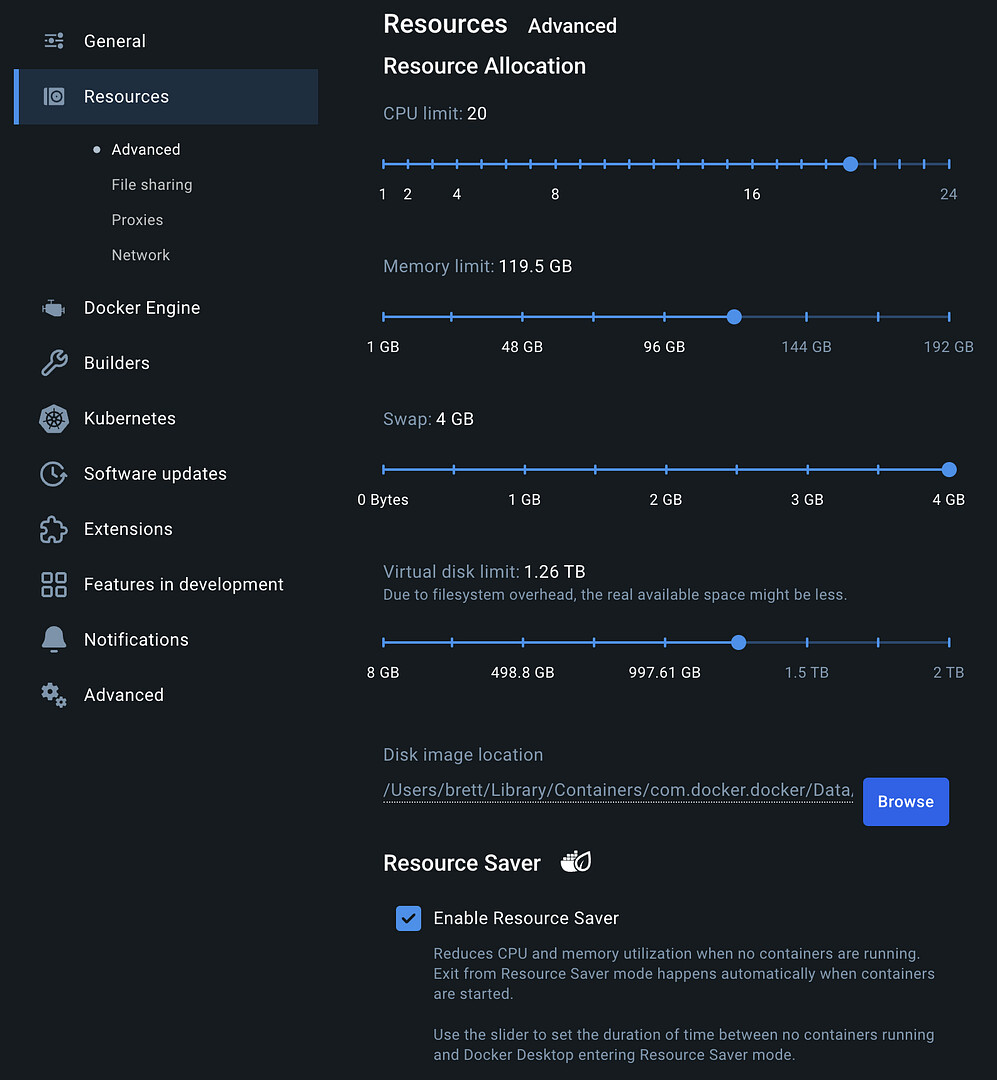
Task: Click the Kubernetes helm wheel icon
Action: 54,419
